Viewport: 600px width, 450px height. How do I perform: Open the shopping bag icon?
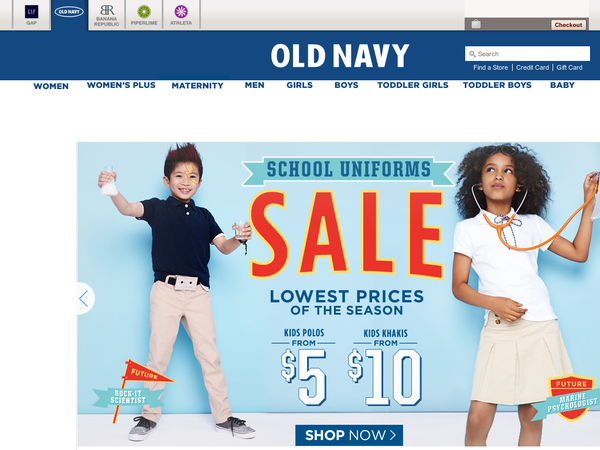pyautogui.click(x=476, y=24)
